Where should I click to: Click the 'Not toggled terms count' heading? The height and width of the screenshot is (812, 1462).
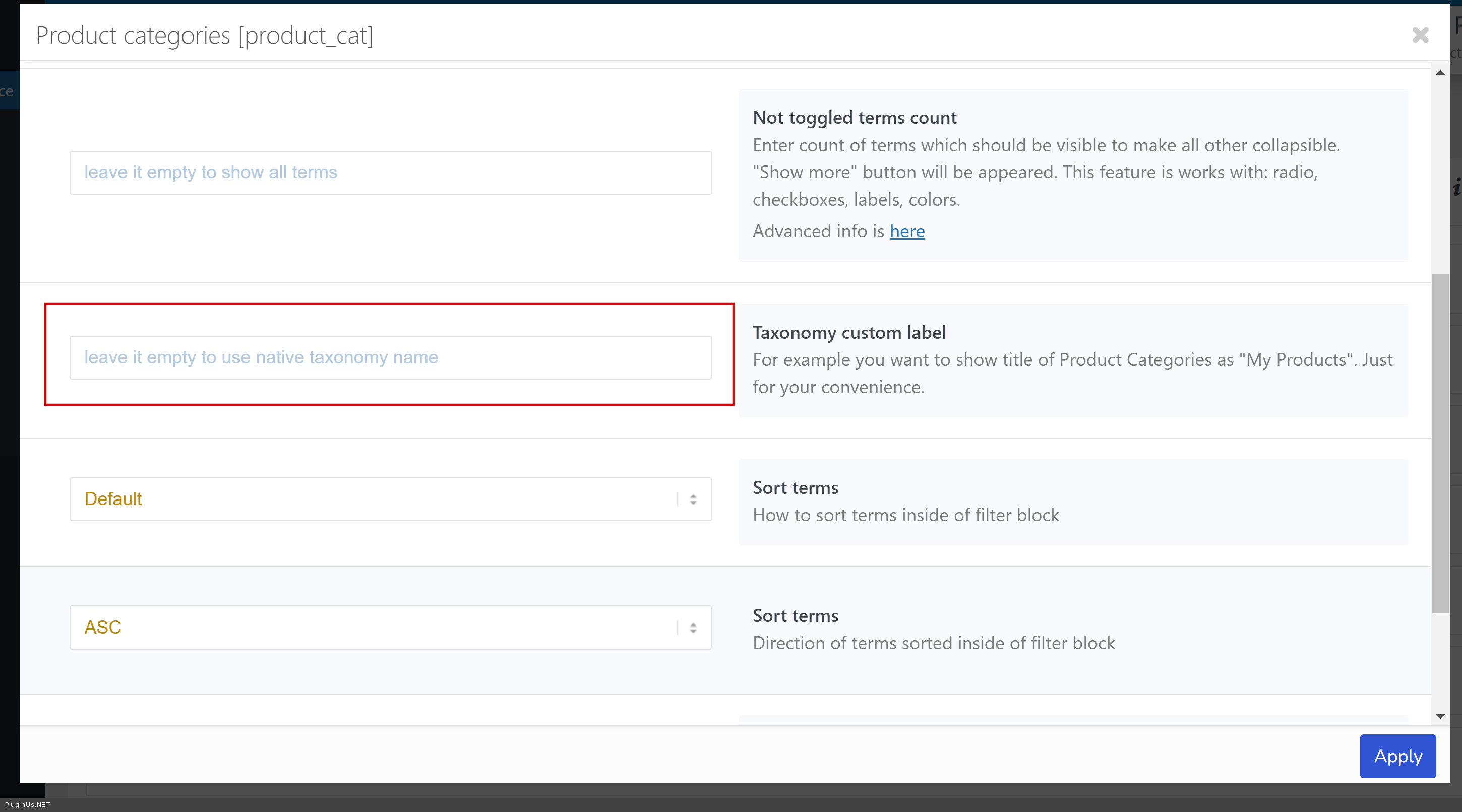click(x=854, y=118)
